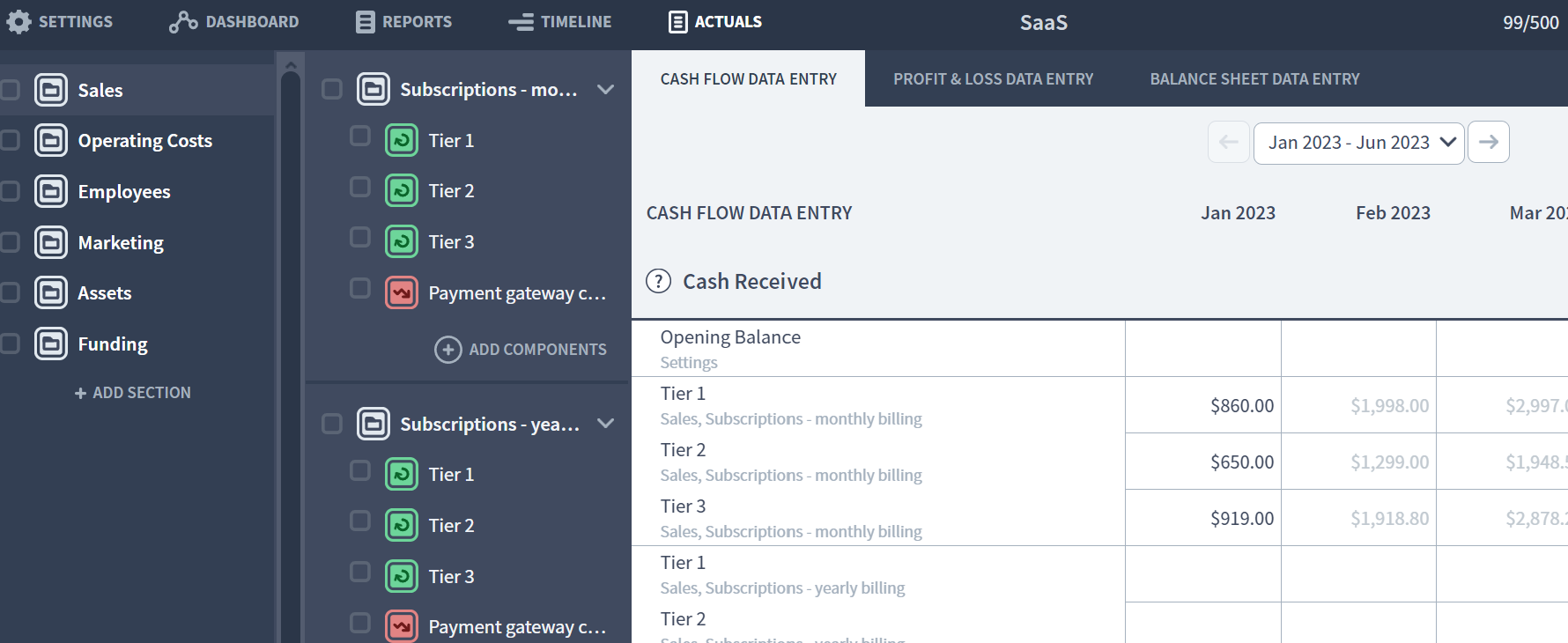Click the Assets section folder icon

51,292
